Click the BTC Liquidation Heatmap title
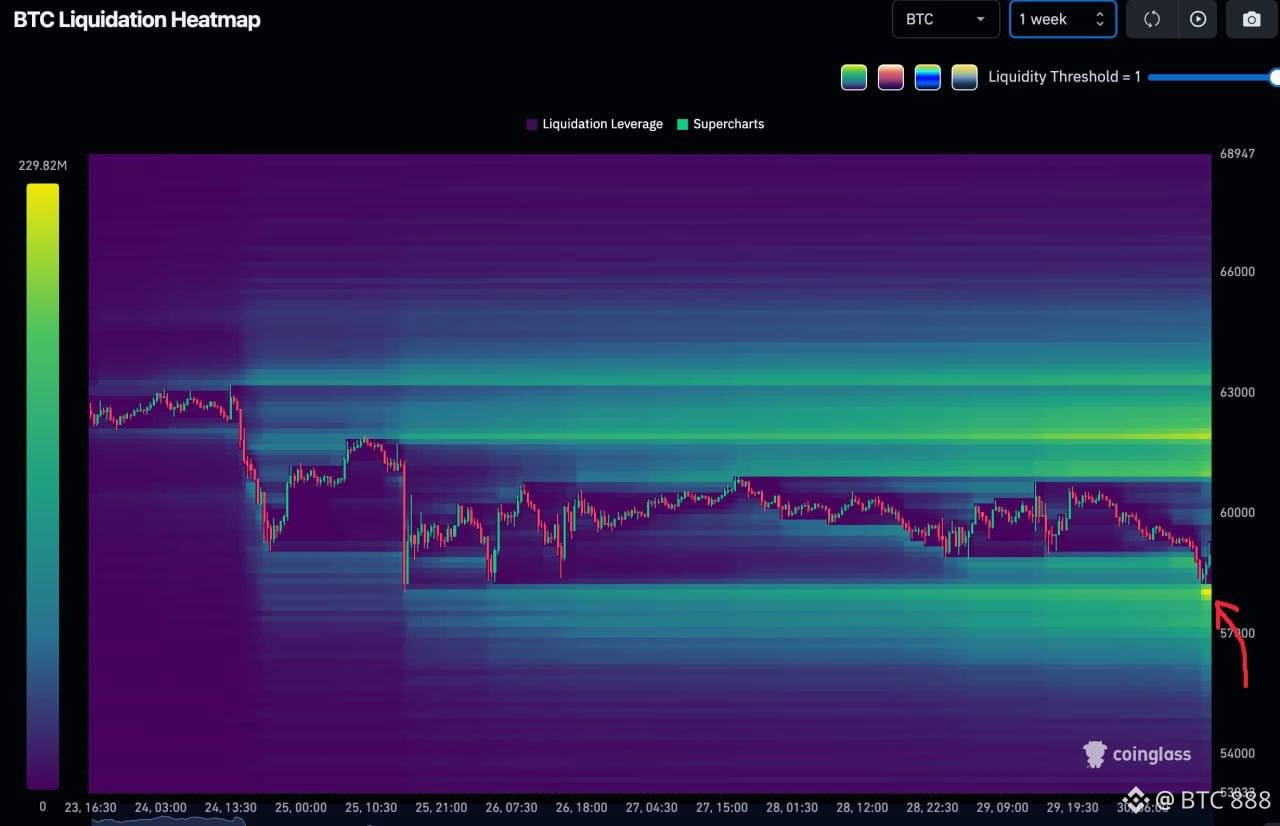Image resolution: width=1280 pixels, height=826 pixels. coord(137,20)
